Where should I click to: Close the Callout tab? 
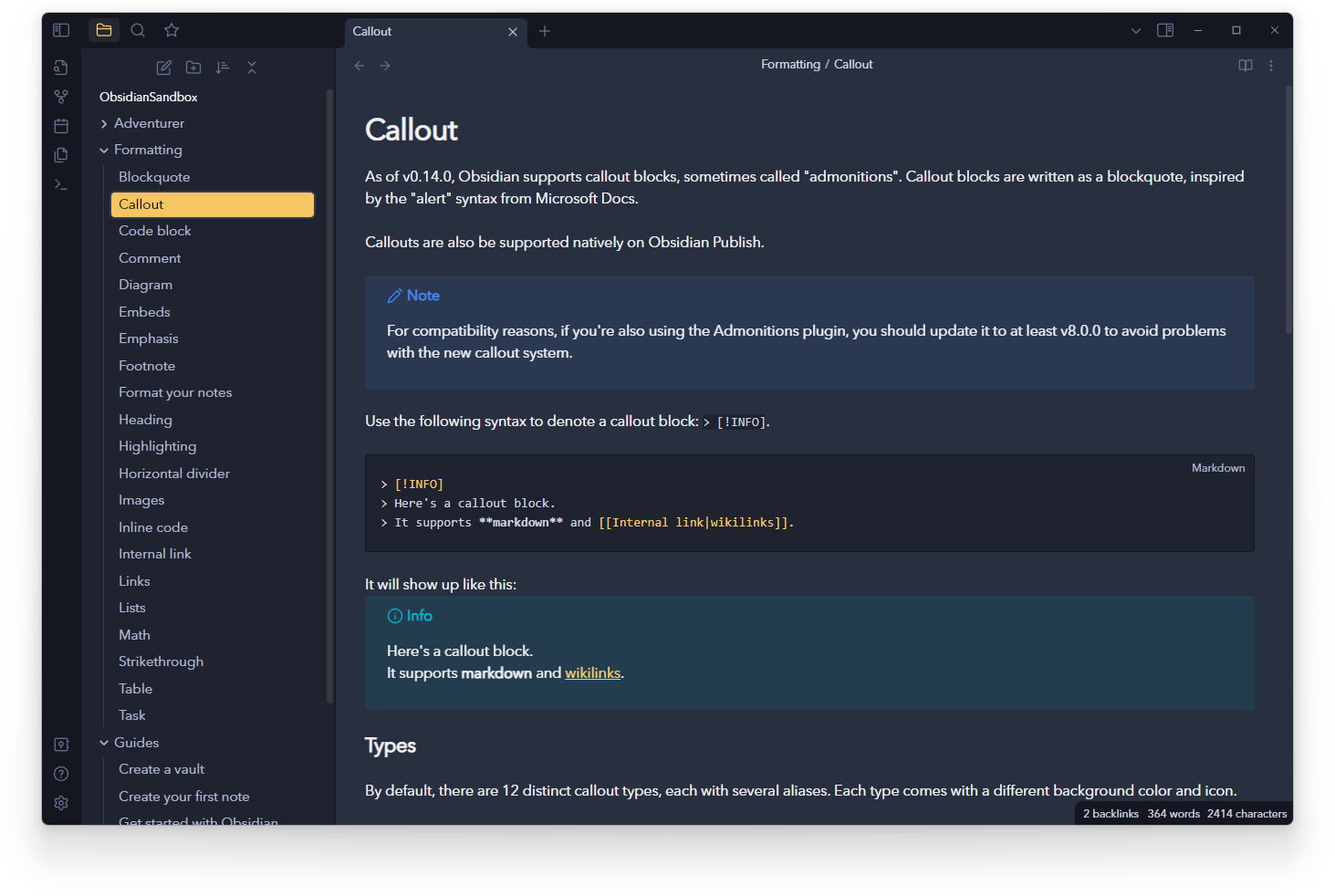coord(513,32)
